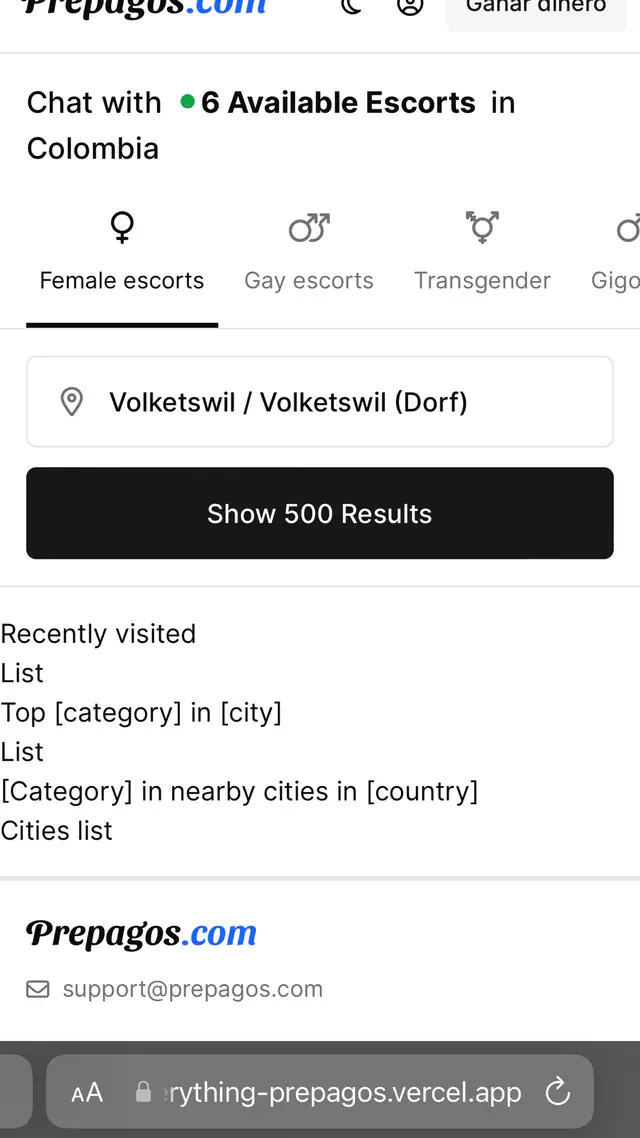
Task: Switch to the Transgender tab
Action: [x=482, y=280]
